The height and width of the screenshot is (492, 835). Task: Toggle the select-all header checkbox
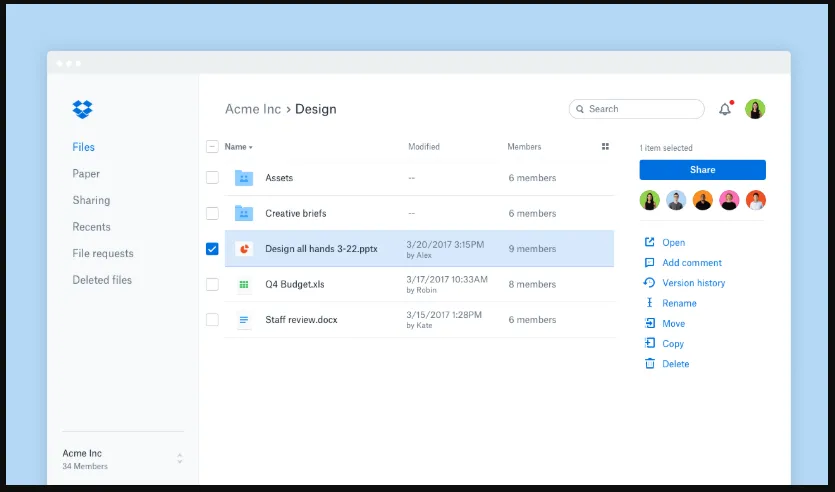coord(212,146)
